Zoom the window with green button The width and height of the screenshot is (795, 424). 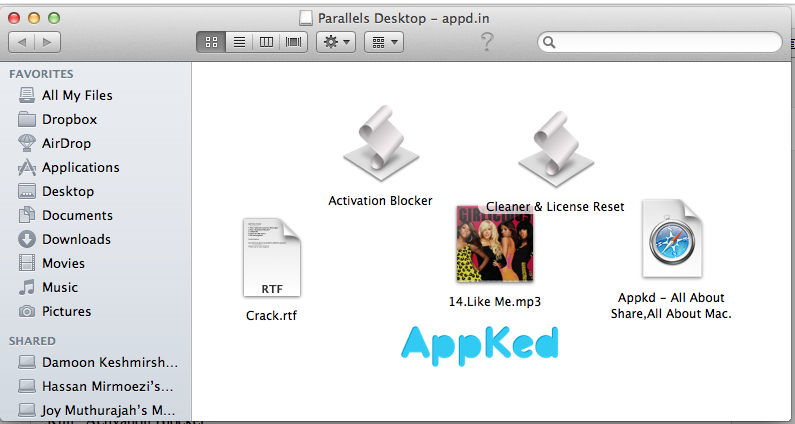[x=54, y=18]
